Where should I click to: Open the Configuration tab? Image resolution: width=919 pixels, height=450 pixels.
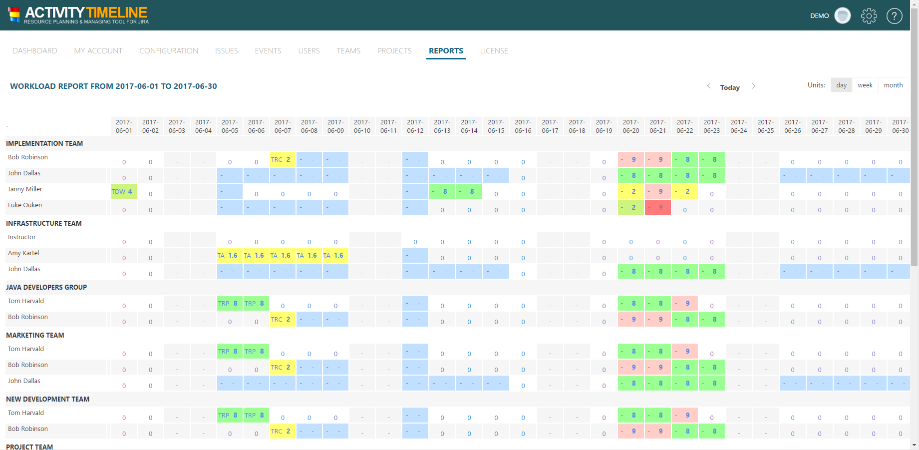pyautogui.click(x=168, y=50)
